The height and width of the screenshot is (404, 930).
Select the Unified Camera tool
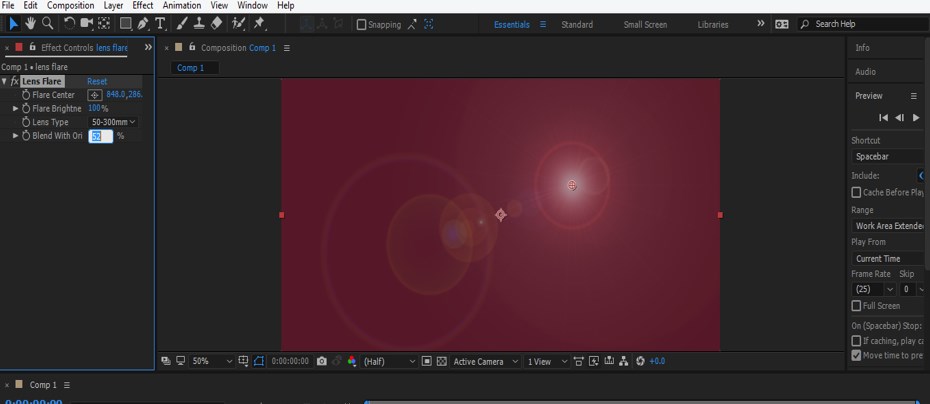(87, 24)
